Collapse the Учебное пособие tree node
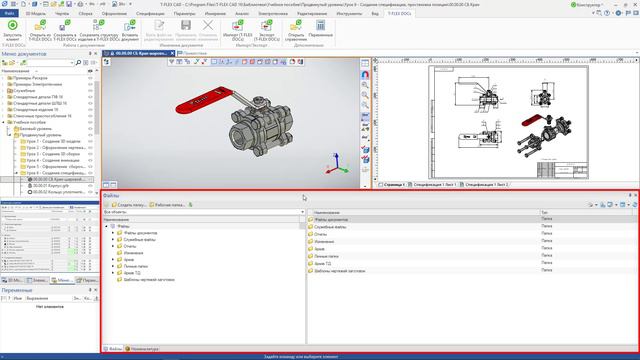 coord(4,122)
